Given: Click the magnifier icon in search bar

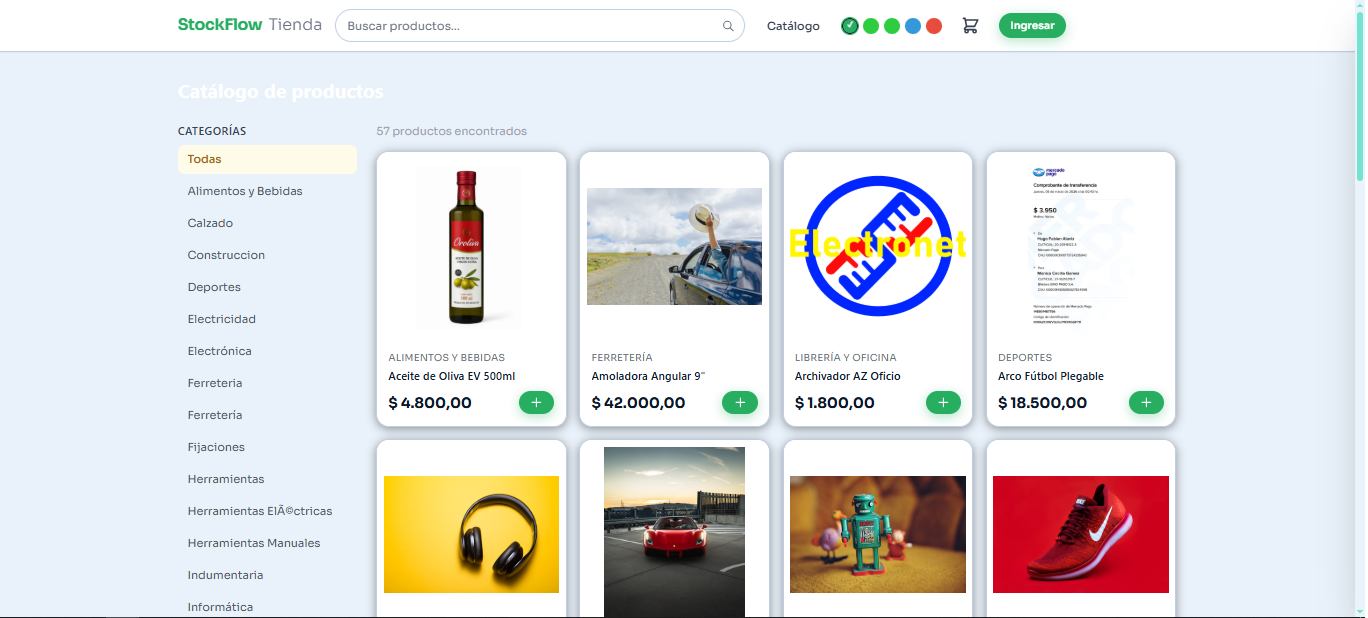Looking at the screenshot, I should (728, 26).
